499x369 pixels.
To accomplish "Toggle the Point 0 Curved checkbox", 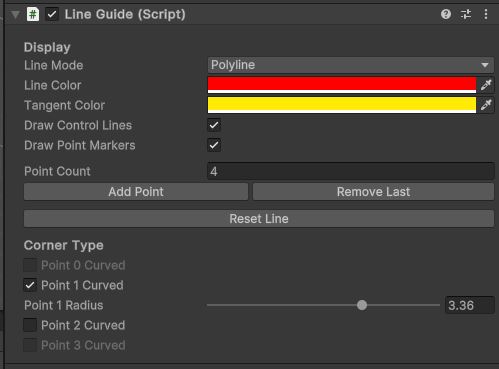I will click(x=30, y=265).
